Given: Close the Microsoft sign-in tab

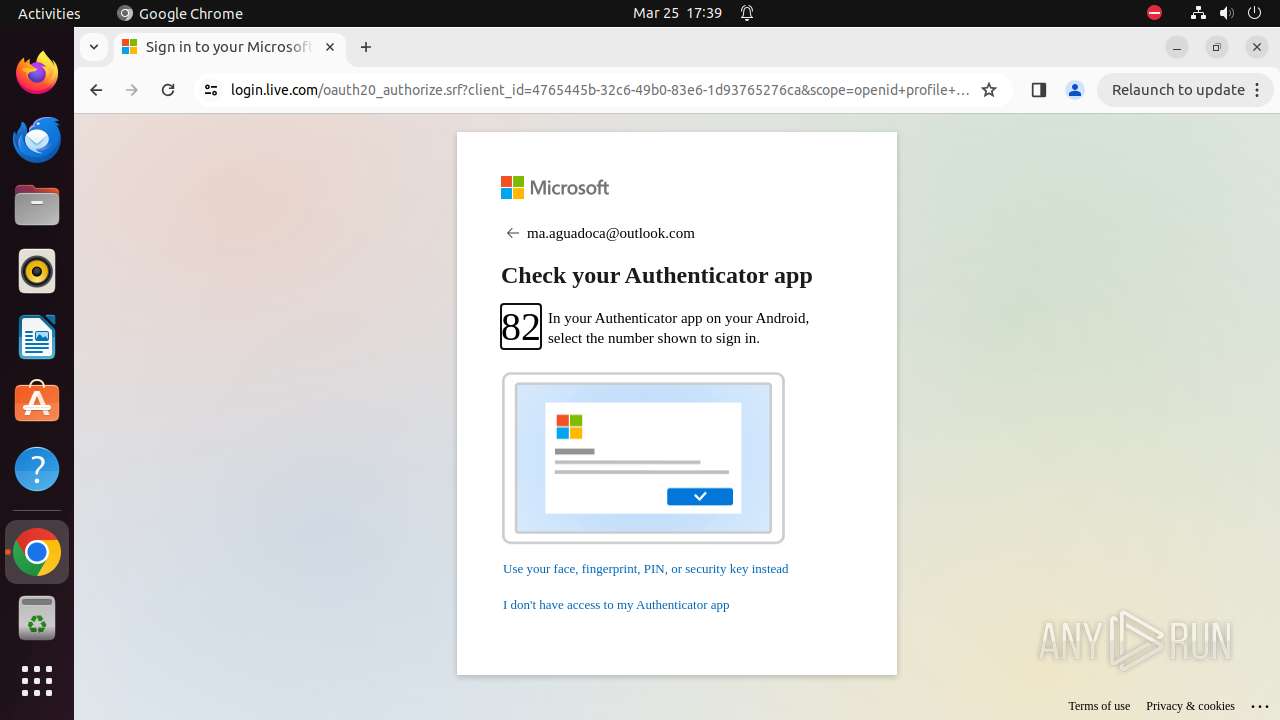Looking at the screenshot, I should tap(330, 47).
